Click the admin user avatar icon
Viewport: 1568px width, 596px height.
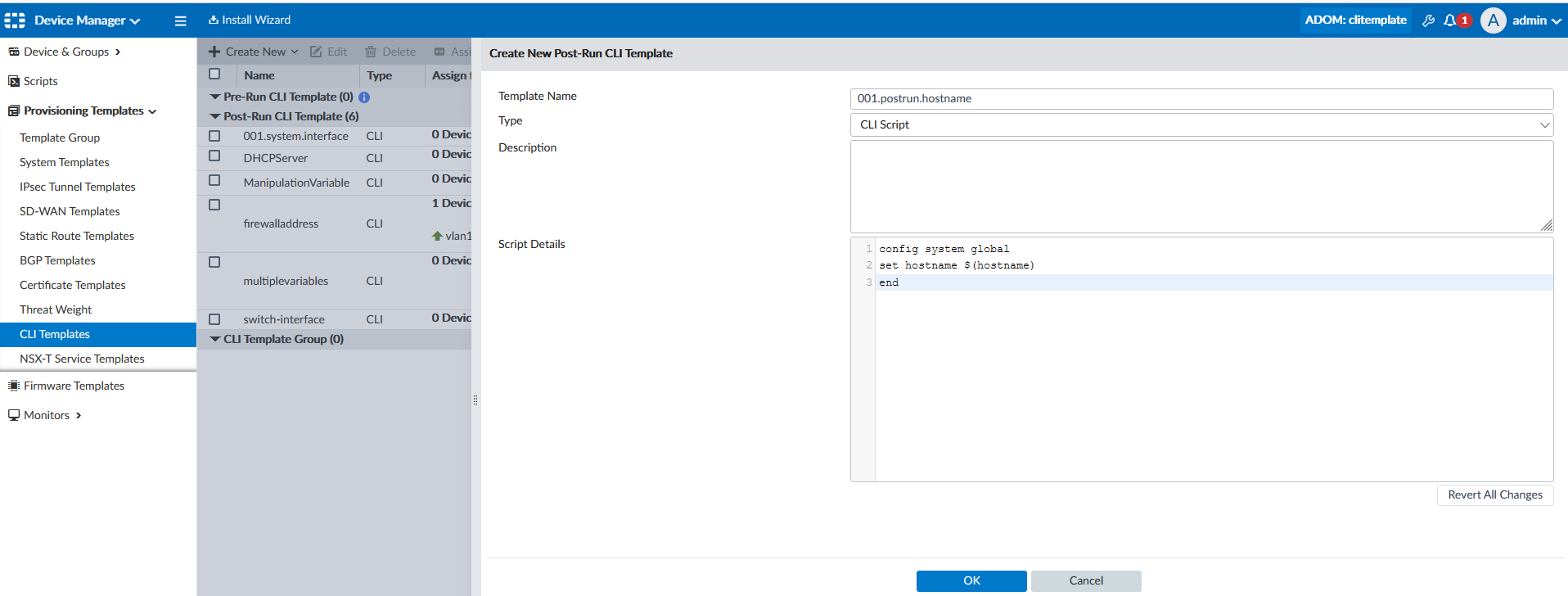click(1493, 20)
